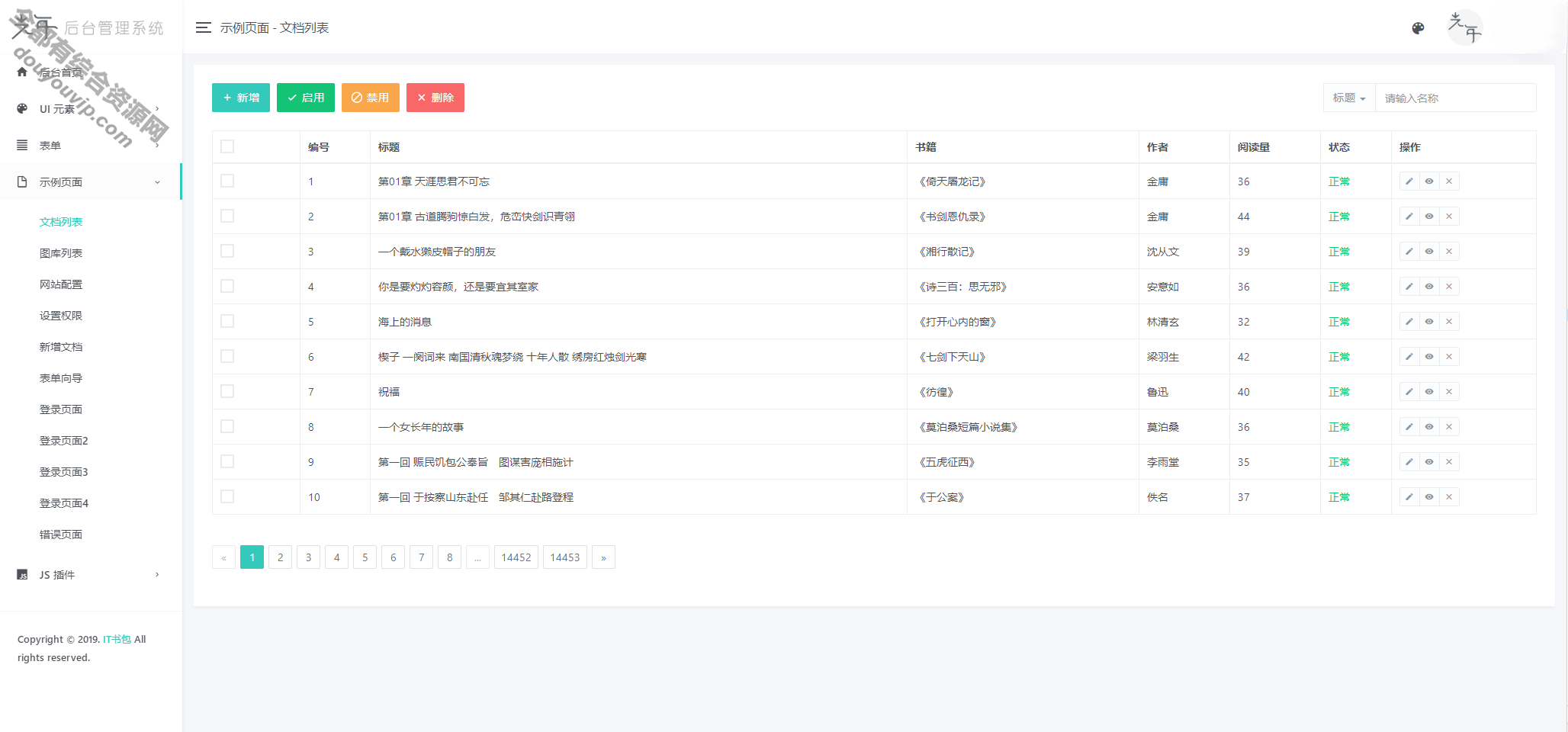Click the home icon beside 后台首页
The width and height of the screenshot is (1568, 732).
tap(22, 72)
